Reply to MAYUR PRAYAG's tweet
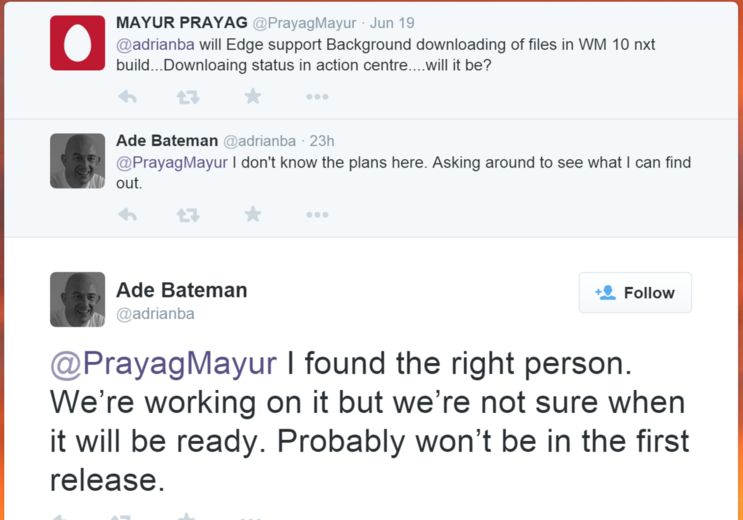Viewport: 743px width, 520px height. [127, 97]
